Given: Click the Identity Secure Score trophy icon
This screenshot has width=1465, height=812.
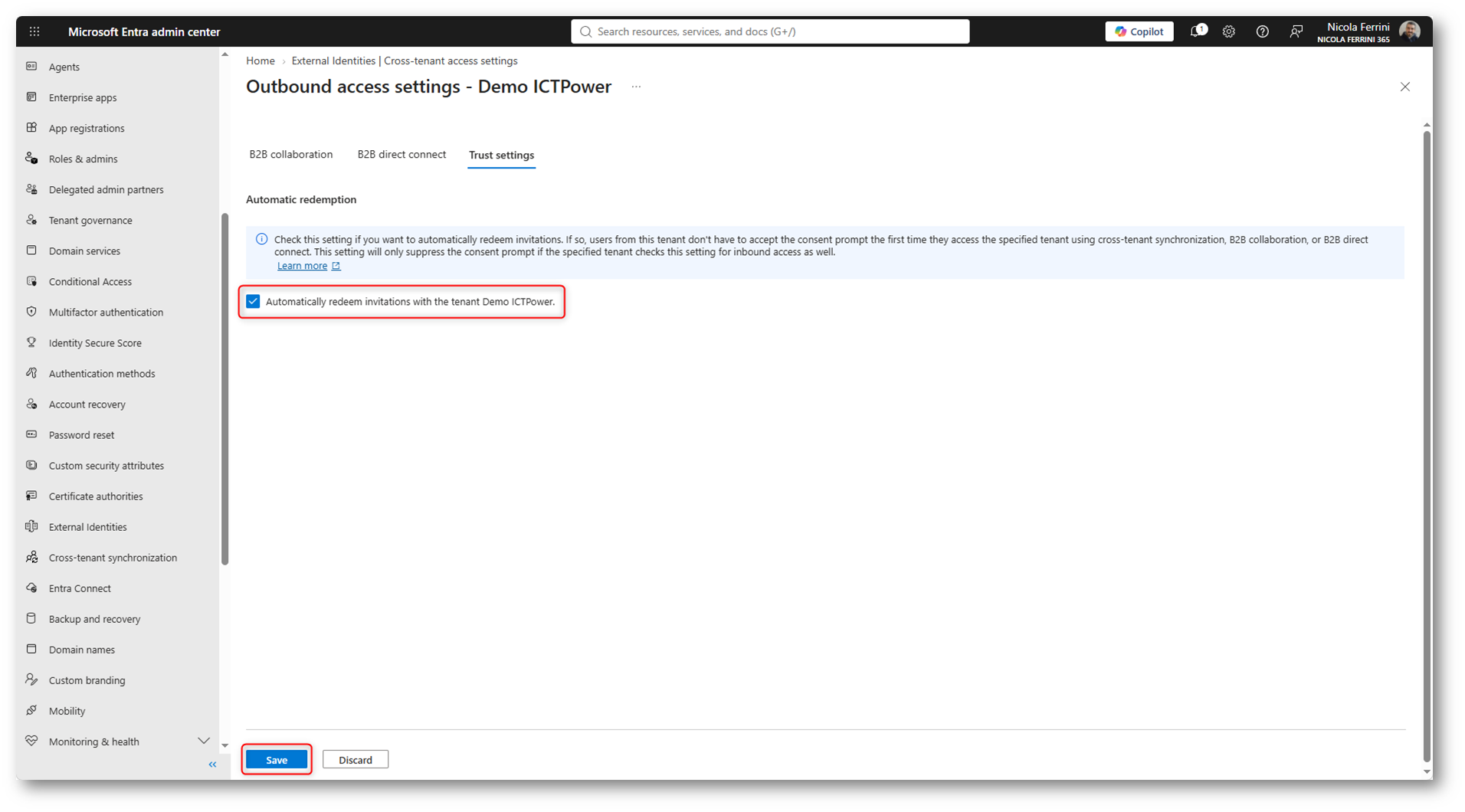Looking at the screenshot, I should [x=31, y=342].
